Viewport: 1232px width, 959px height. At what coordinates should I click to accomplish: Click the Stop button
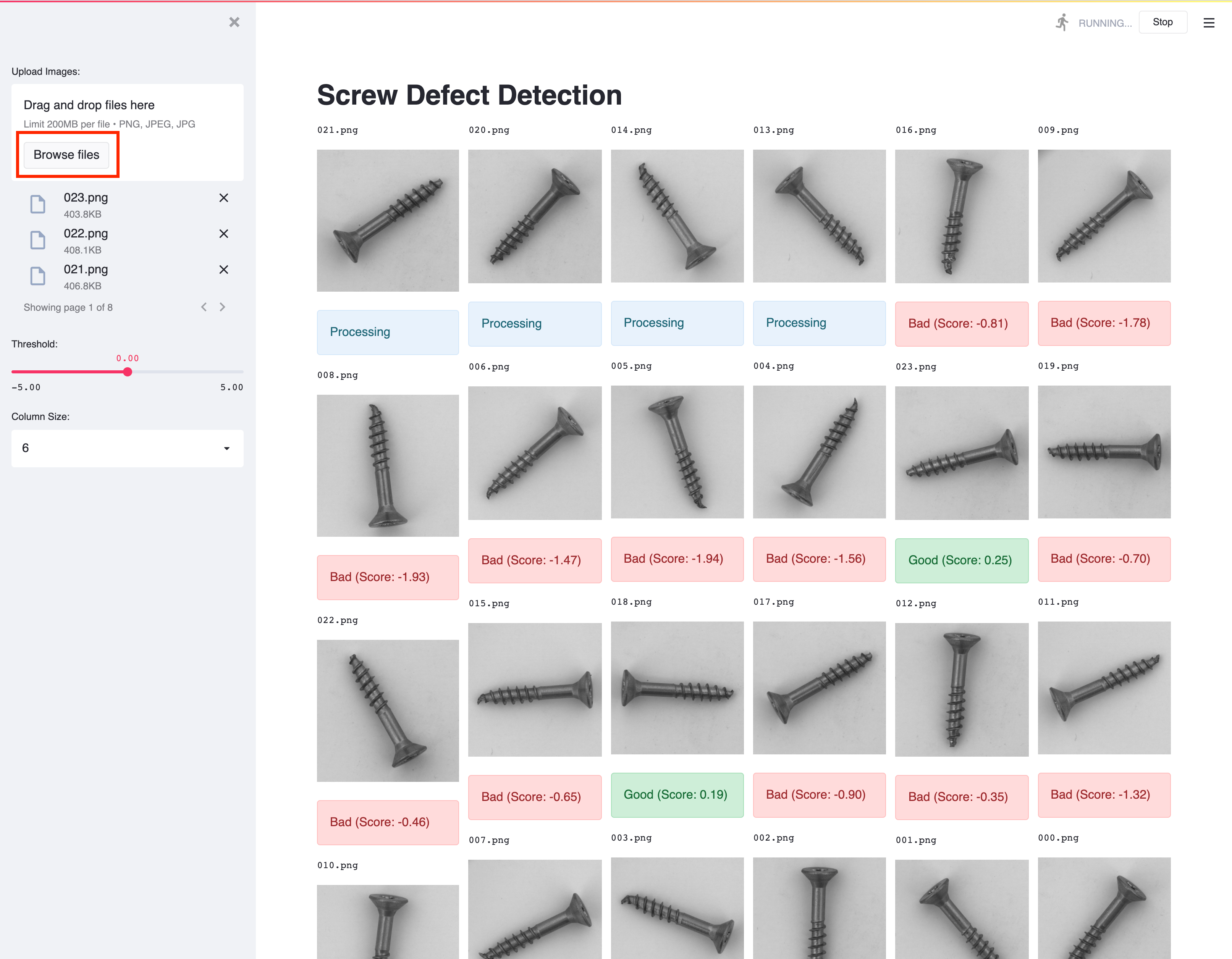point(1162,23)
